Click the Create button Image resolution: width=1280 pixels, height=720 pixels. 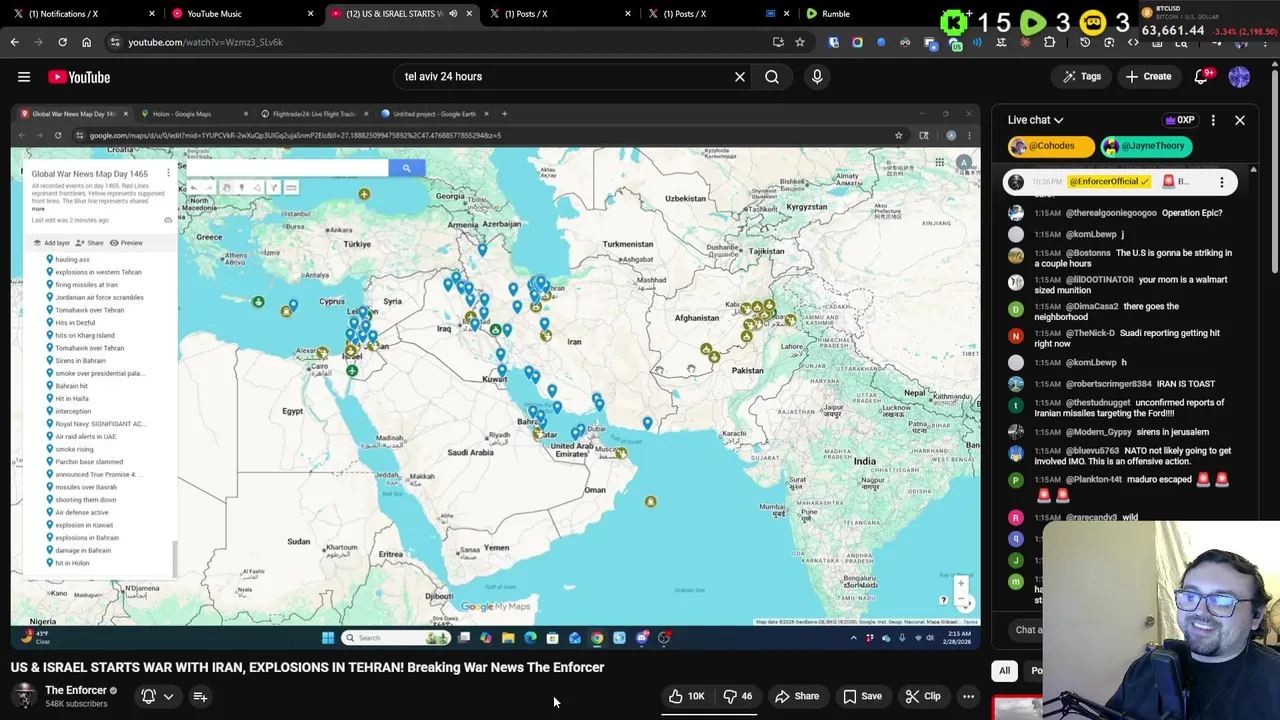click(x=1148, y=77)
